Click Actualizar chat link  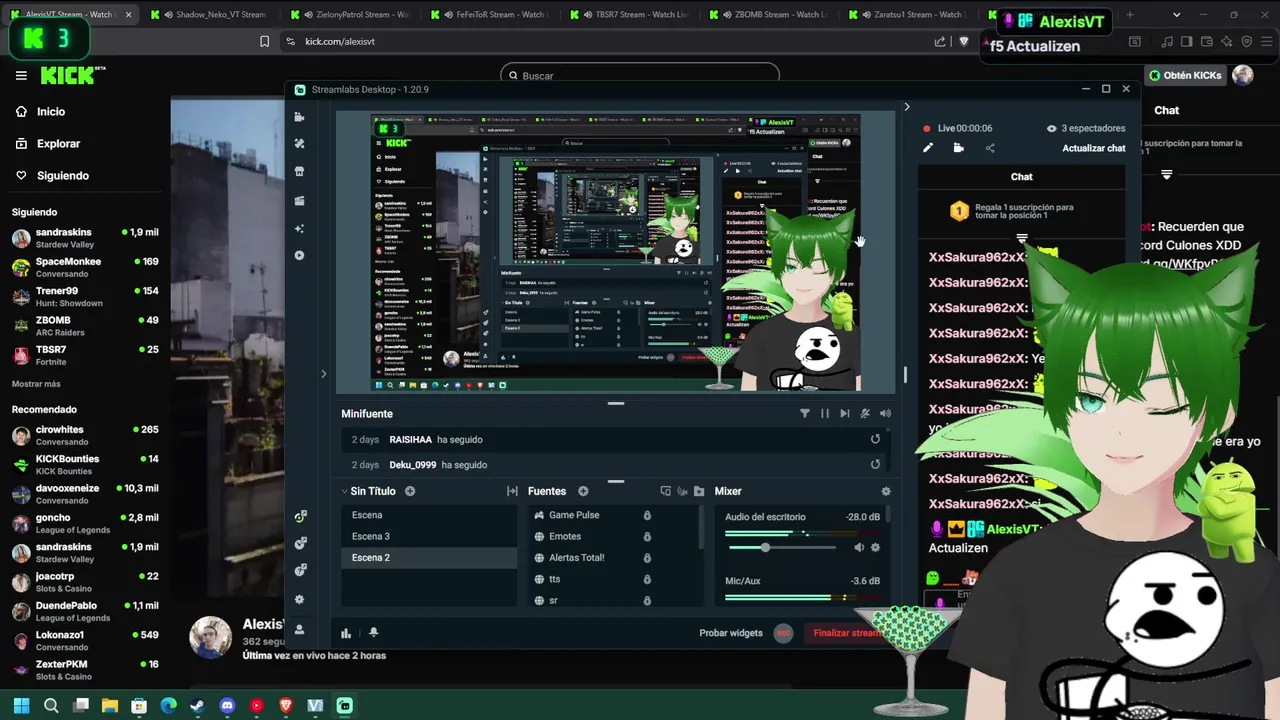click(1094, 148)
